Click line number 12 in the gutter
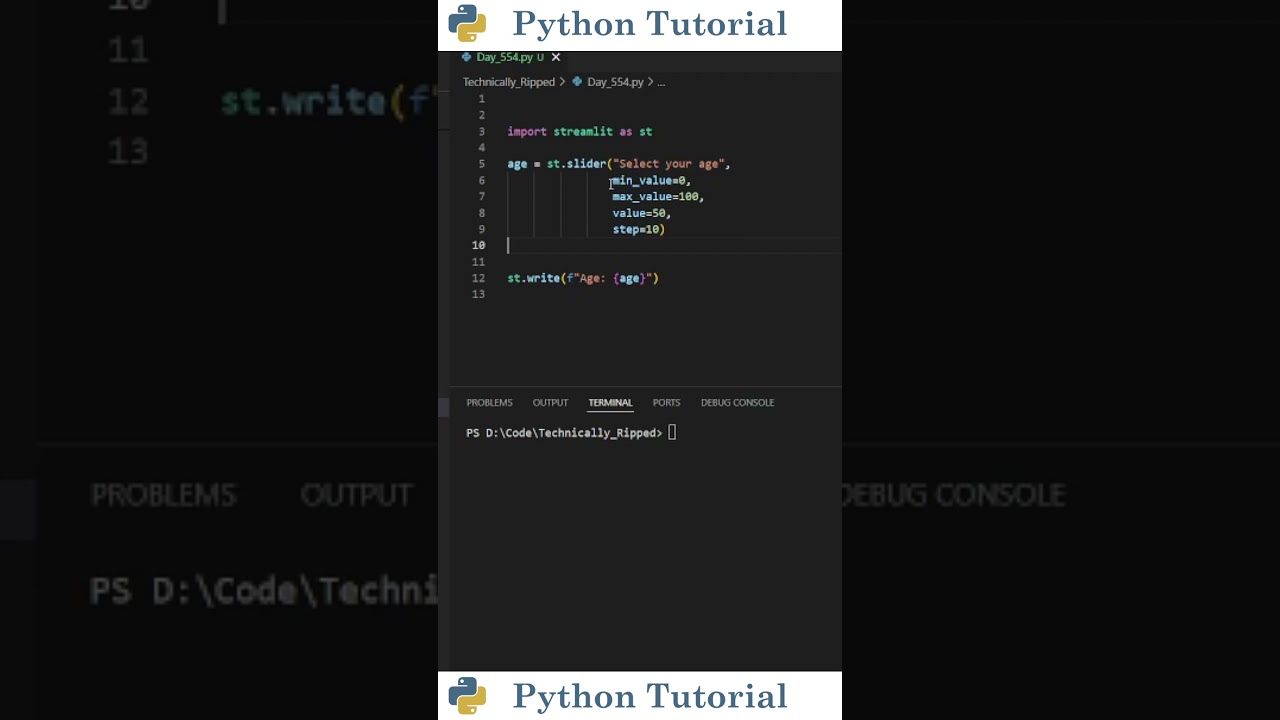 [x=478, y=278]
